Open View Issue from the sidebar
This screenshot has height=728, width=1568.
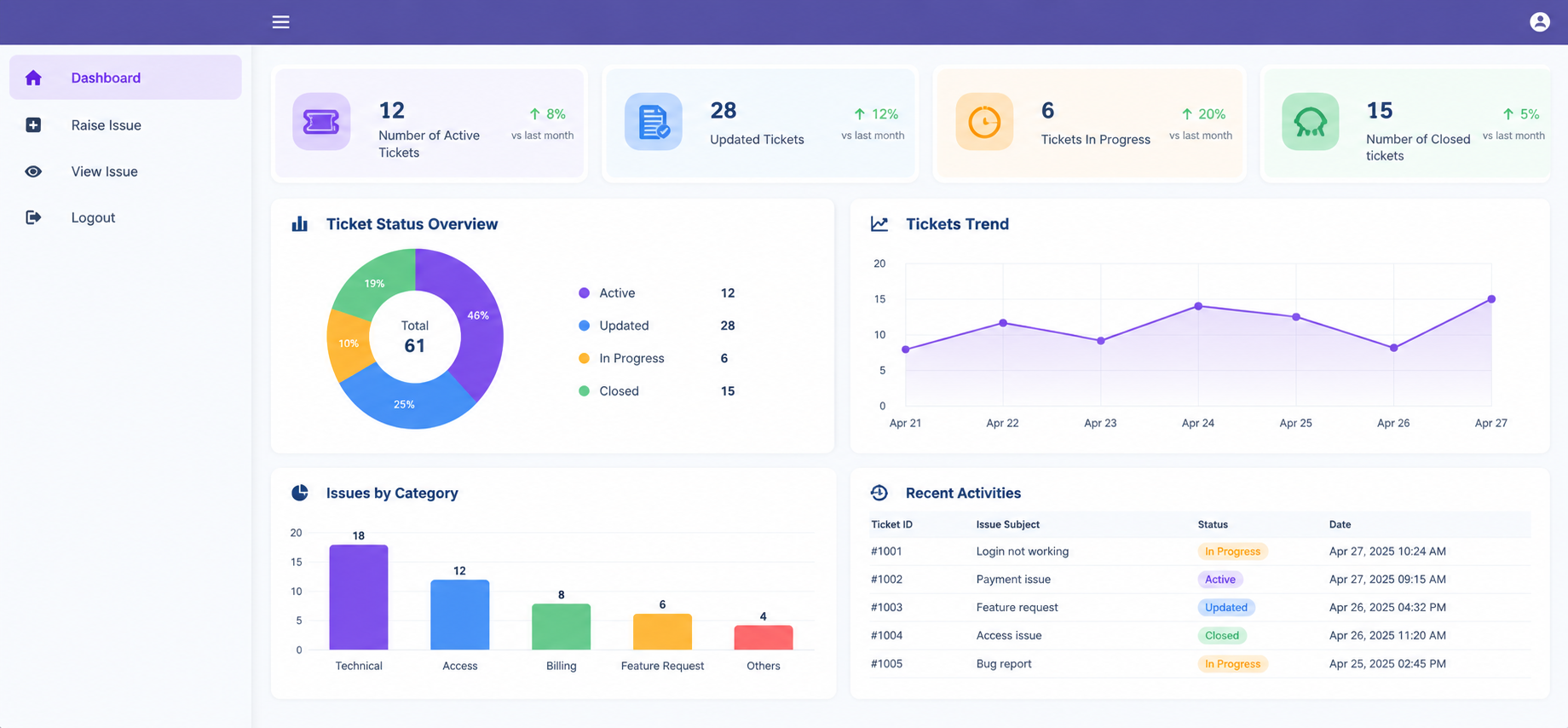click(125, 171)
